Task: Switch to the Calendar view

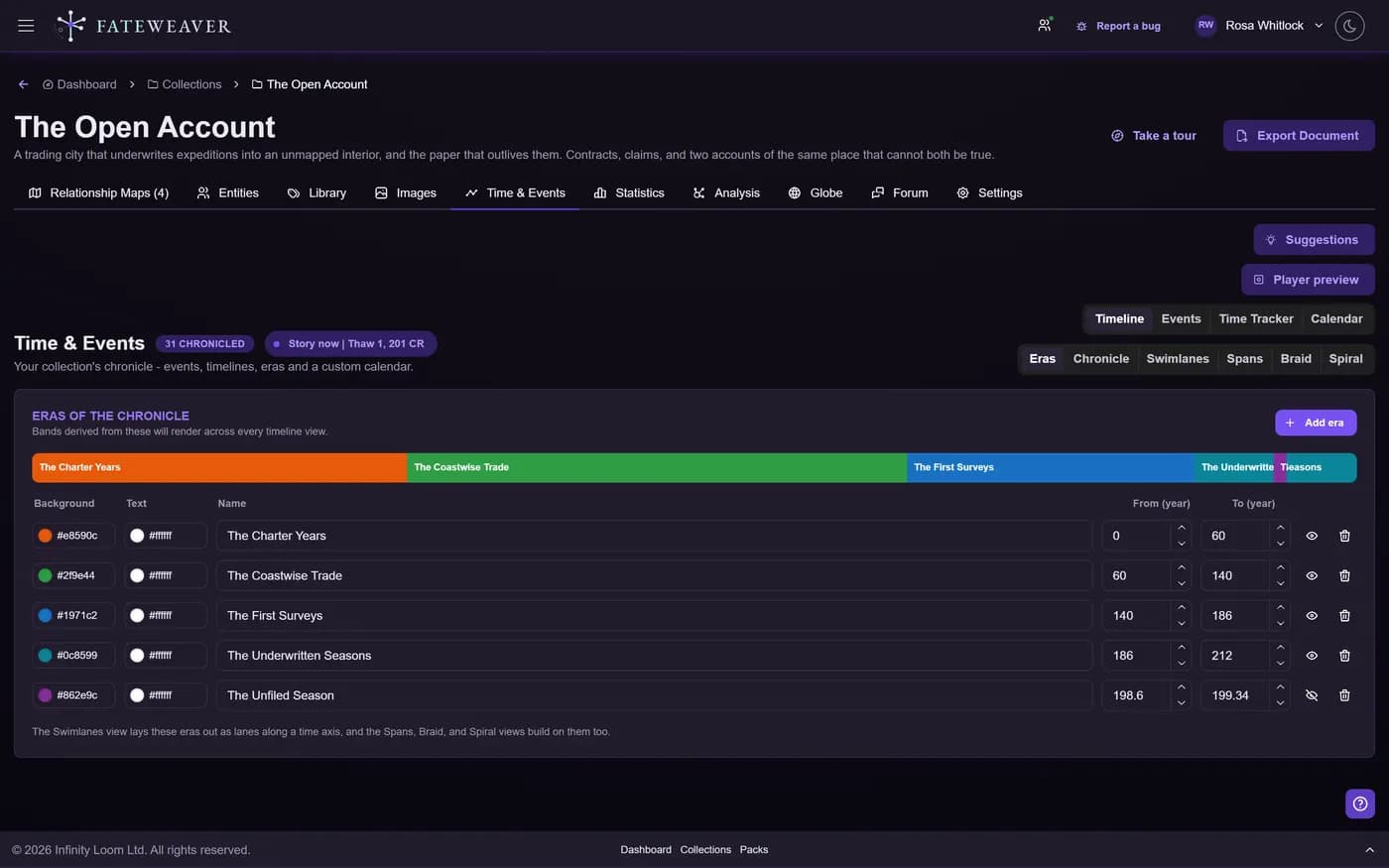Action: pos(1336,318)
